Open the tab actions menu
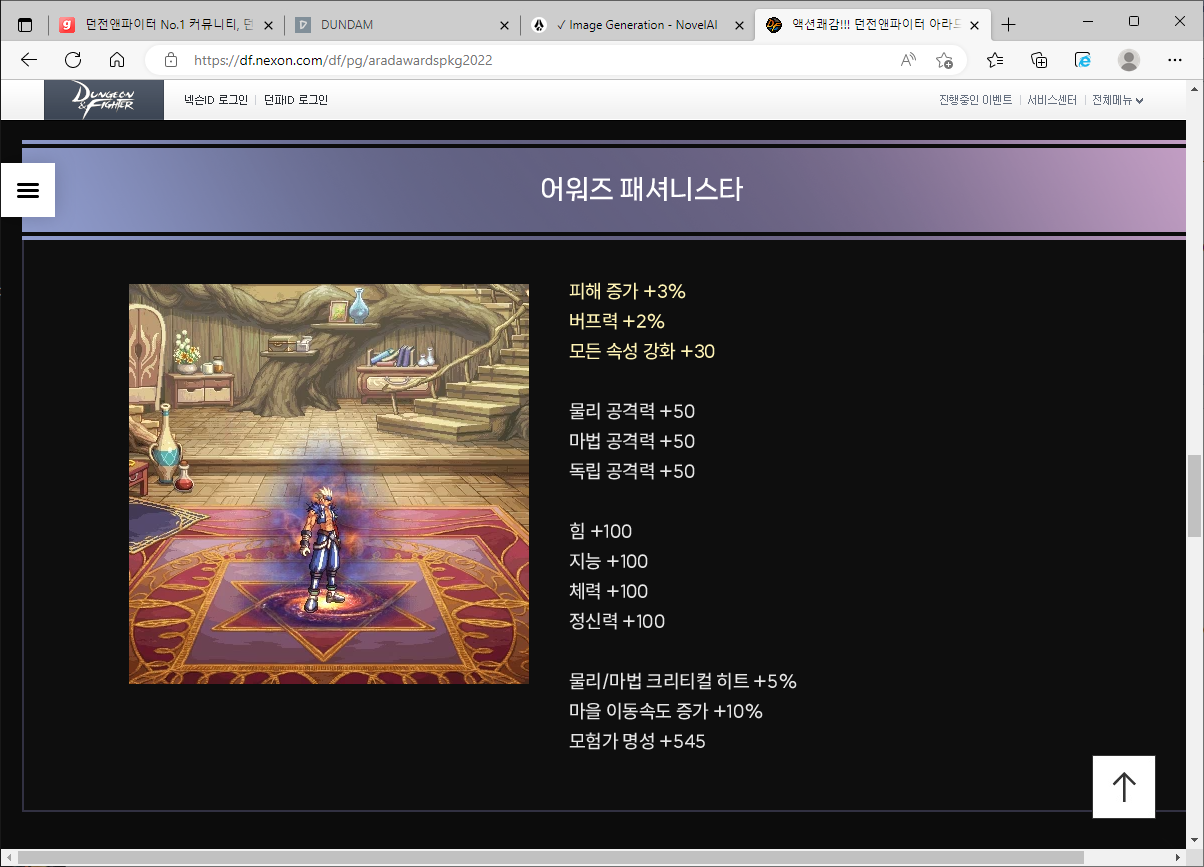 click(x=25, y=25)
